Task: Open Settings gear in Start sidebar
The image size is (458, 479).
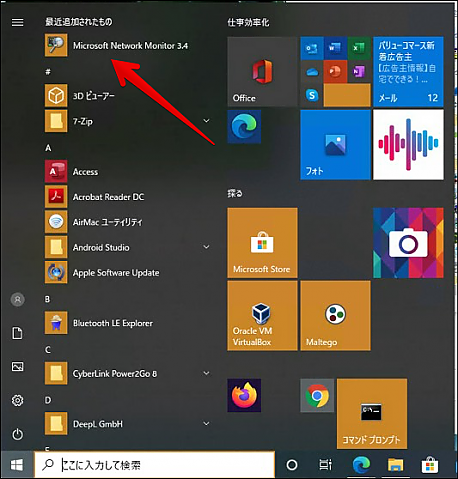Action: [x=17, y=400]
